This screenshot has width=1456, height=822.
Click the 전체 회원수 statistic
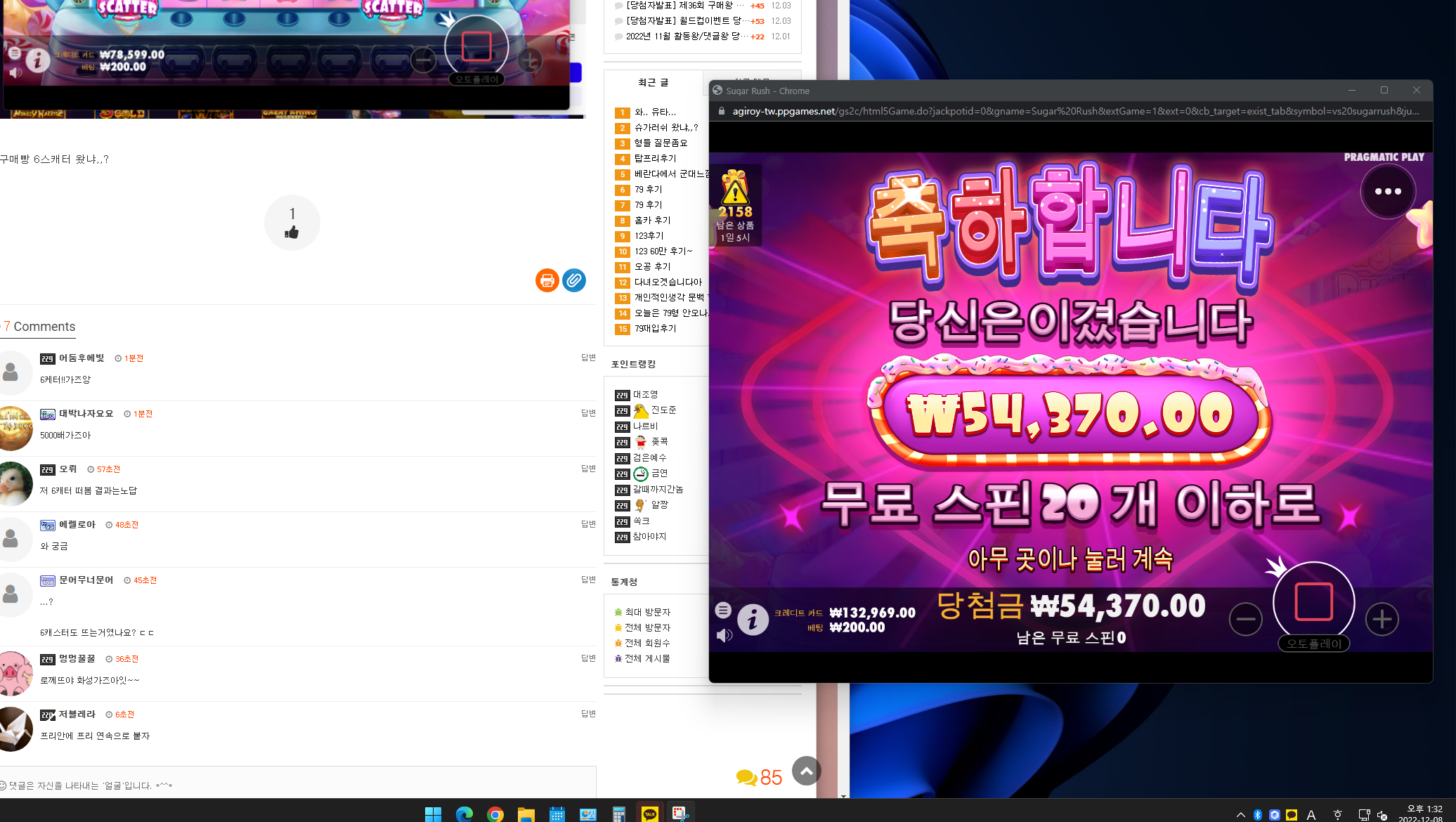[647, 644]
